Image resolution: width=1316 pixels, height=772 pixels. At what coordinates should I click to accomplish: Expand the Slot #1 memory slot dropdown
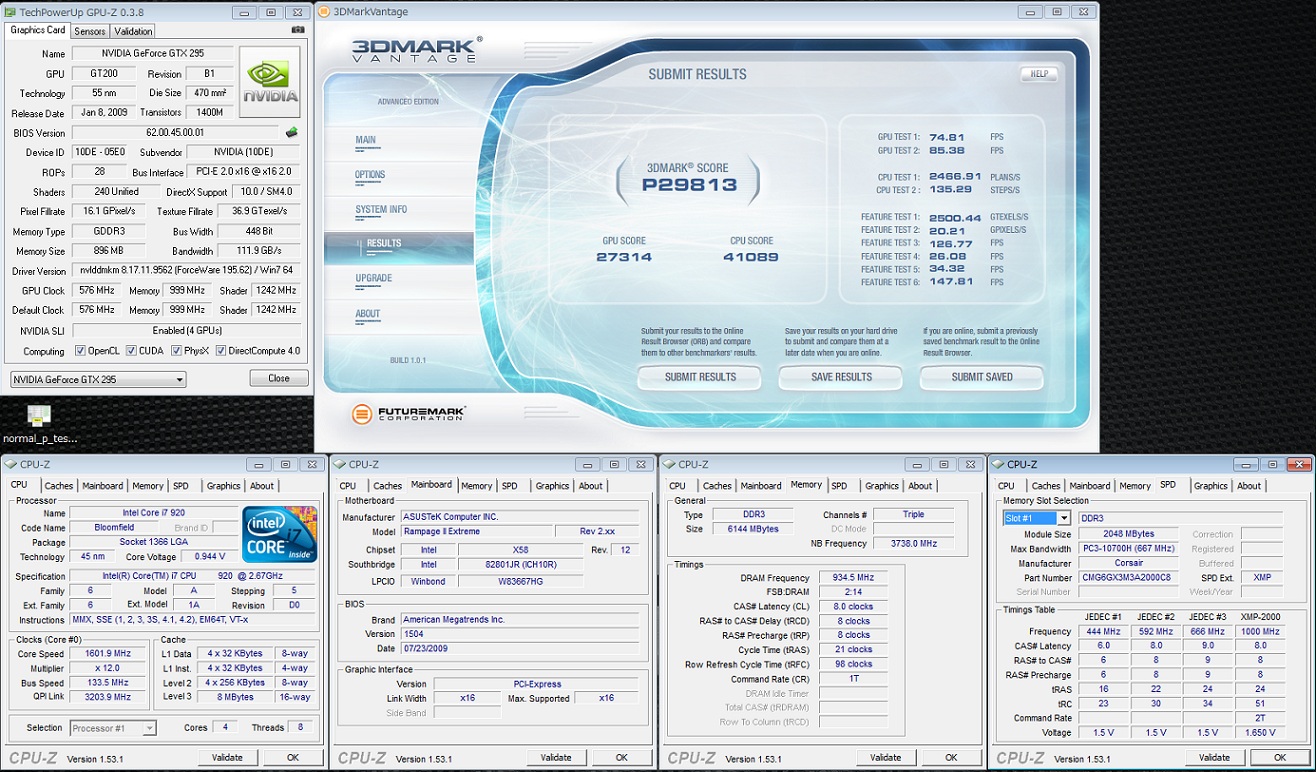[1036, 518]
